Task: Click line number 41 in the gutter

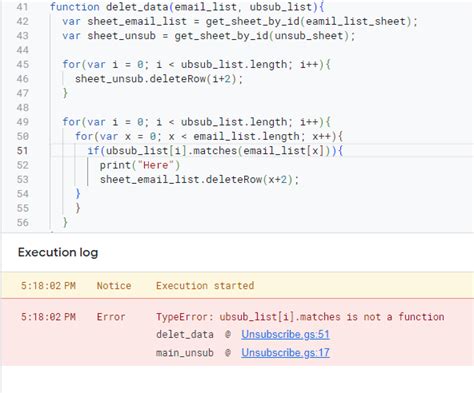Action: click(22, 7)
